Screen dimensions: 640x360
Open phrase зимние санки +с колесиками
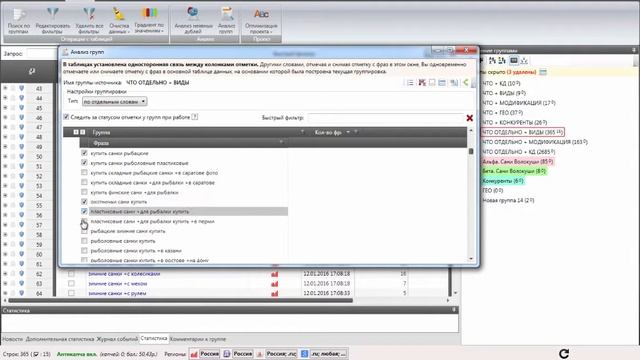click(124, 274)
